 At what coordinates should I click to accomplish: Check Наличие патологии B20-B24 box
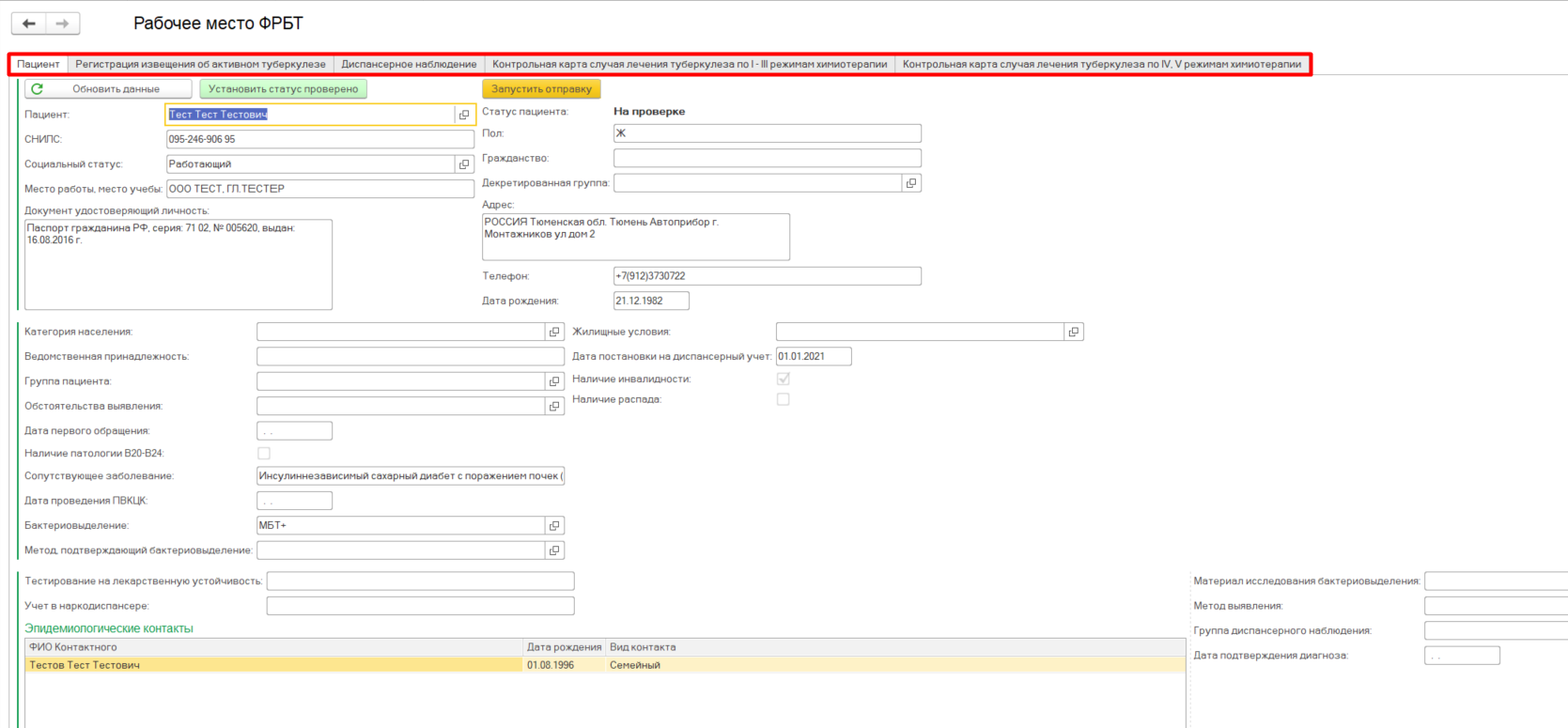pos(264,454)
